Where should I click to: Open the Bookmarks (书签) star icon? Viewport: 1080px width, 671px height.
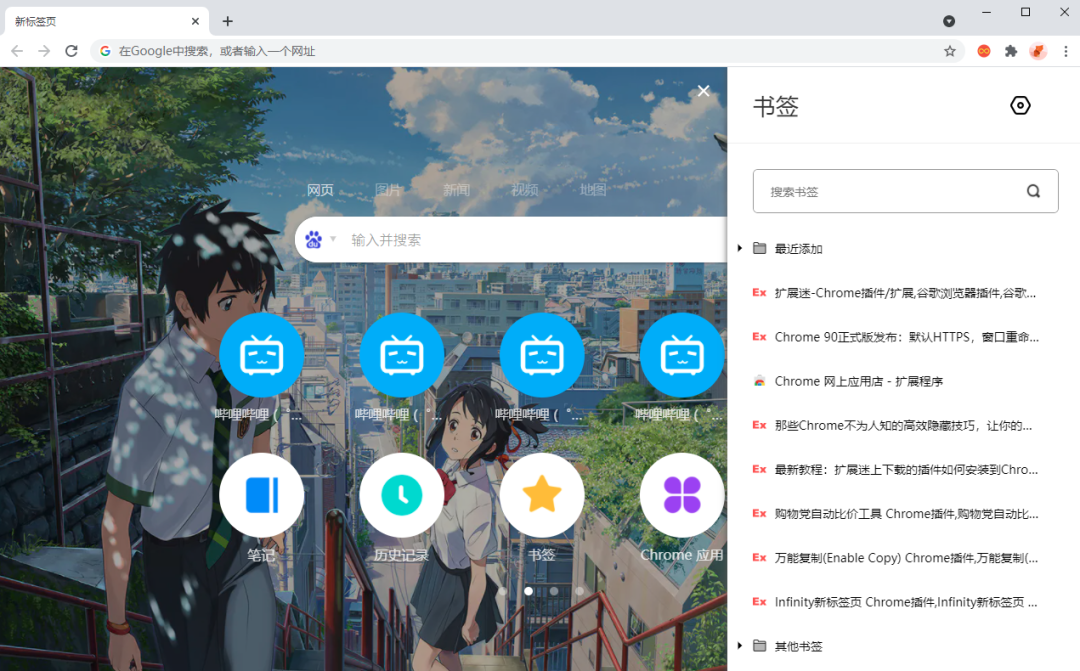542,495
